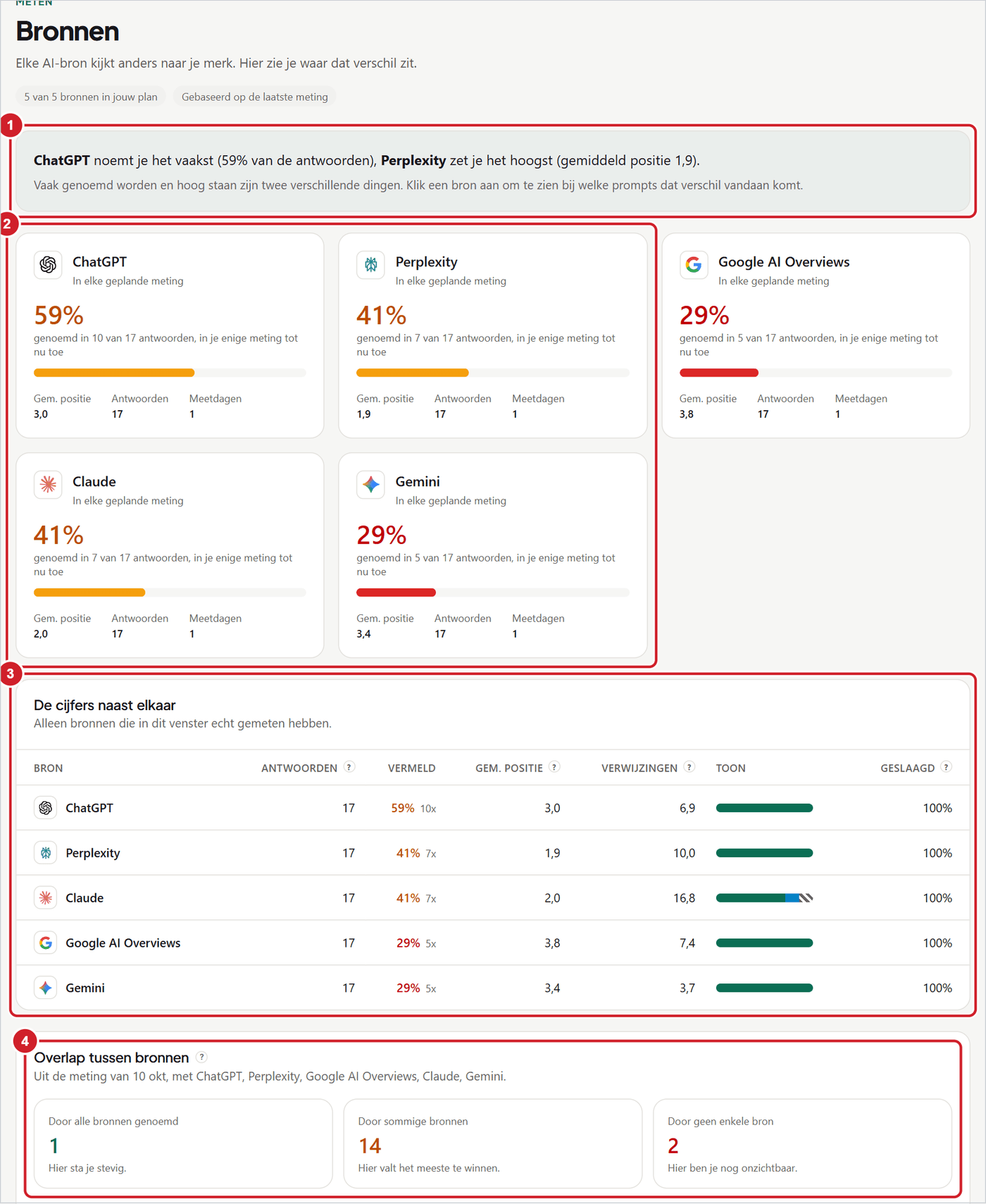Image resolution: width=986 pixels, height=1204 pixels.
Task: Click the Perplexity icon in the table row
Action: 46,853
